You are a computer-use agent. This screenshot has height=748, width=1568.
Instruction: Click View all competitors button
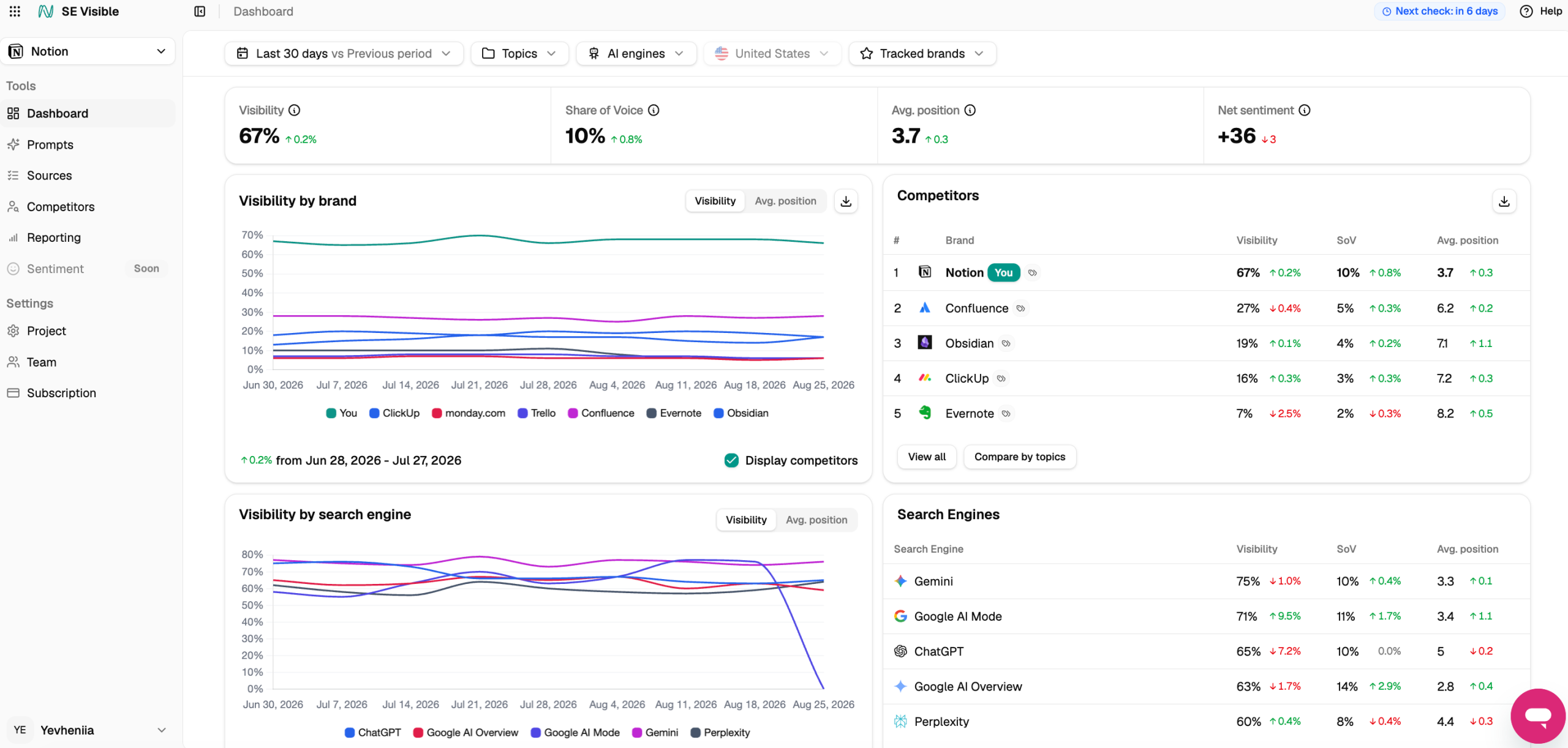927,457
